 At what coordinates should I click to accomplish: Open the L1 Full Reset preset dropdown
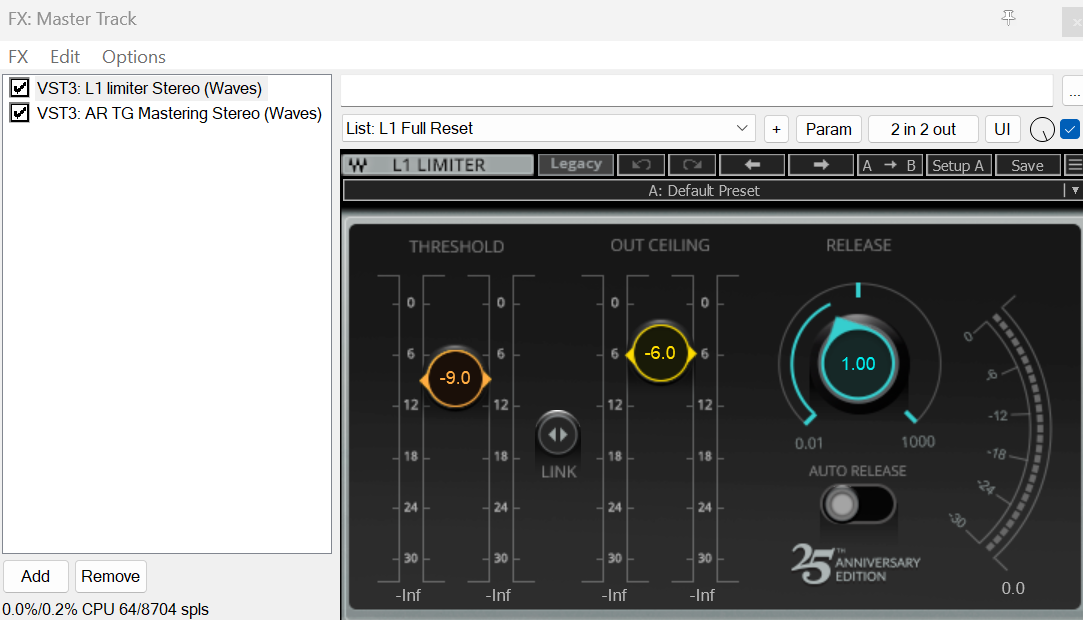click(x=548, y=128)
